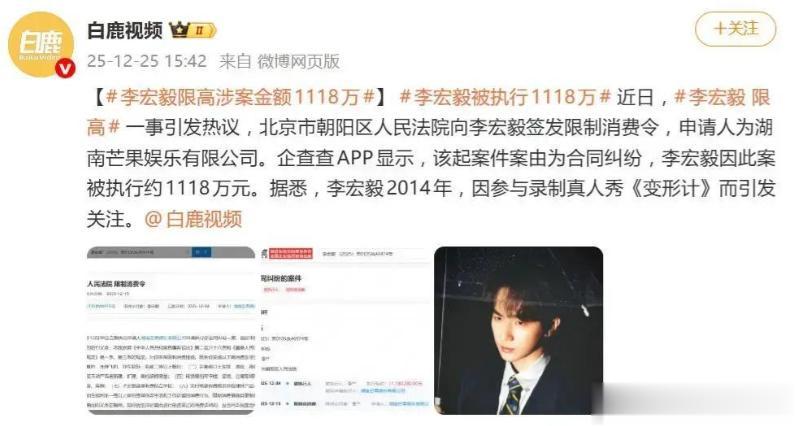Open the 限制消费令 document screenshot thumbnail

[x=171, y=331]
